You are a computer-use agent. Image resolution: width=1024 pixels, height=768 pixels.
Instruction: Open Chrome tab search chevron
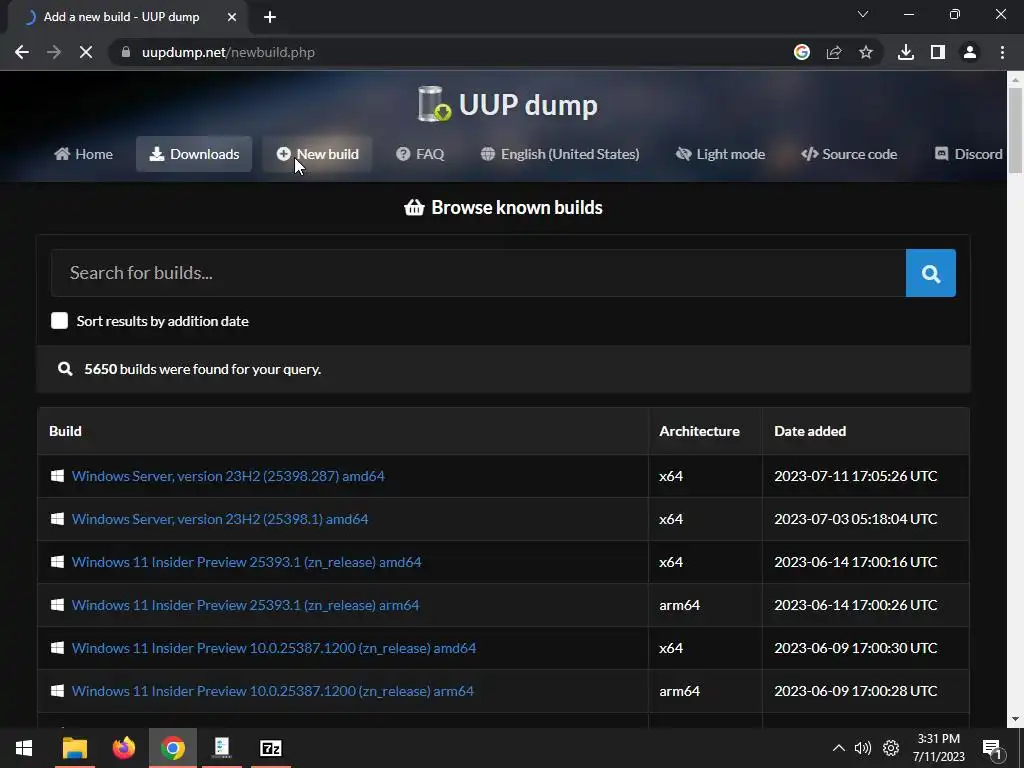point(863,14)
